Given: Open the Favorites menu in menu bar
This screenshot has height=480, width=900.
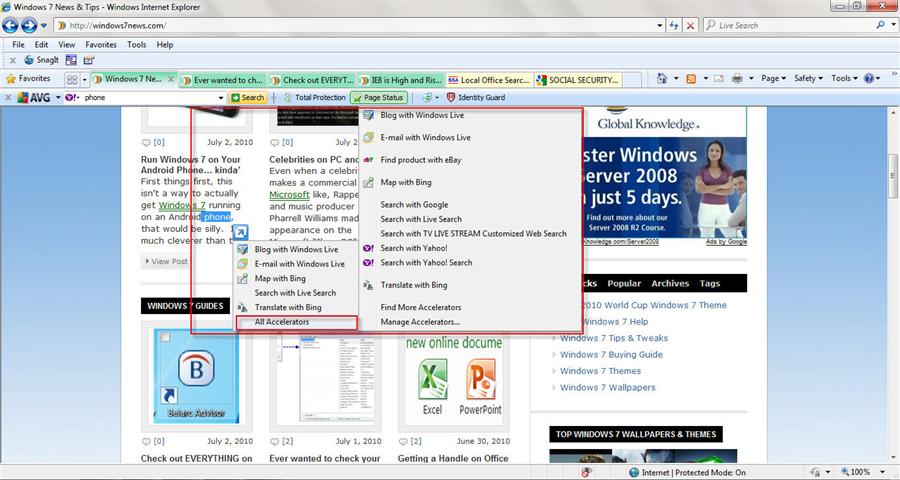Looking at the screenshot, I should pos(101,44).
